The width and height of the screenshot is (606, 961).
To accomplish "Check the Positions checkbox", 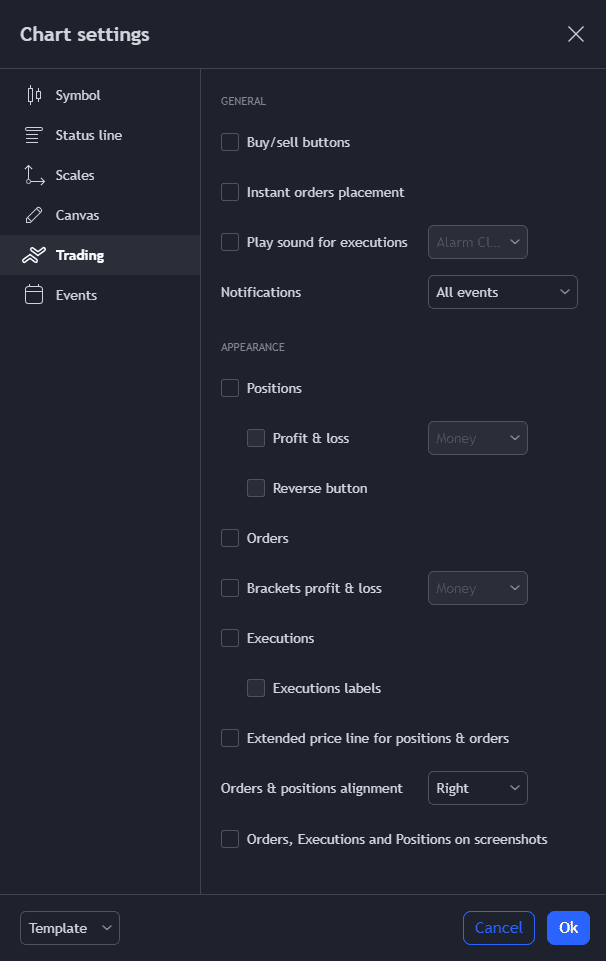I will 230,388.
